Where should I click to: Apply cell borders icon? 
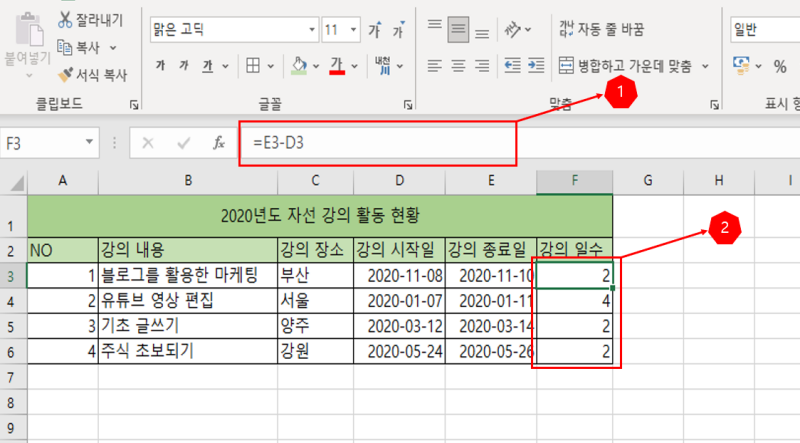point(253,65)
